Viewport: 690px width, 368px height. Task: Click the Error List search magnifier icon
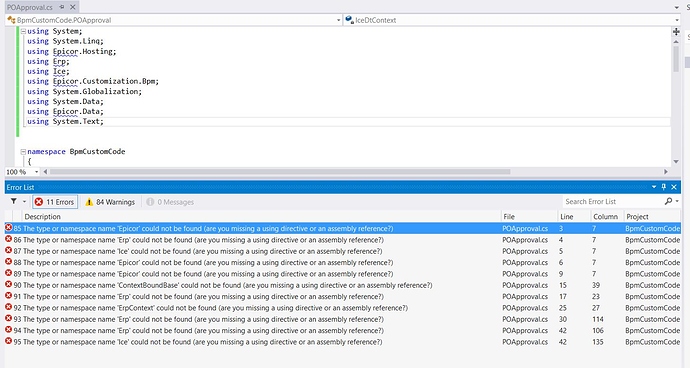668,201
